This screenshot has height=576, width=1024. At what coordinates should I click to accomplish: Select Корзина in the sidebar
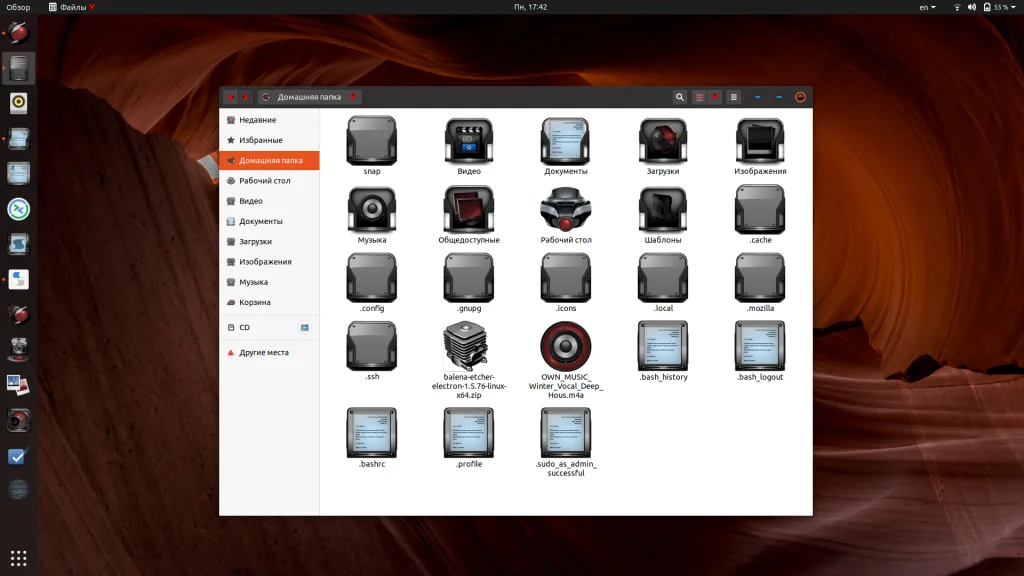(x=254, y=302)
